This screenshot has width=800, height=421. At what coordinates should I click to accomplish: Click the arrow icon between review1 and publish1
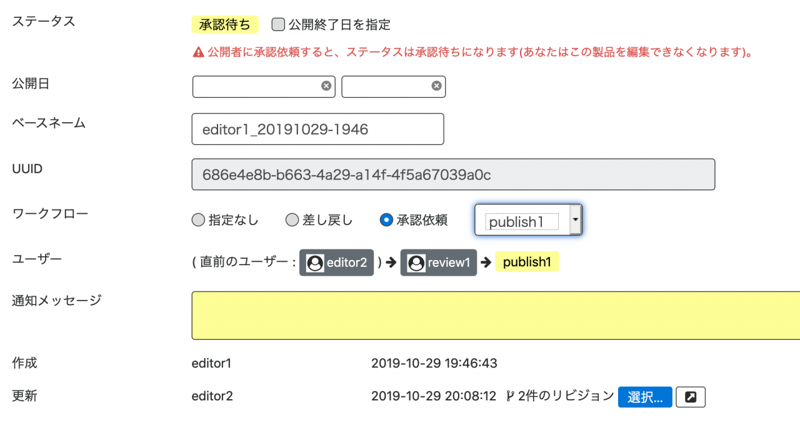[486, 263]
